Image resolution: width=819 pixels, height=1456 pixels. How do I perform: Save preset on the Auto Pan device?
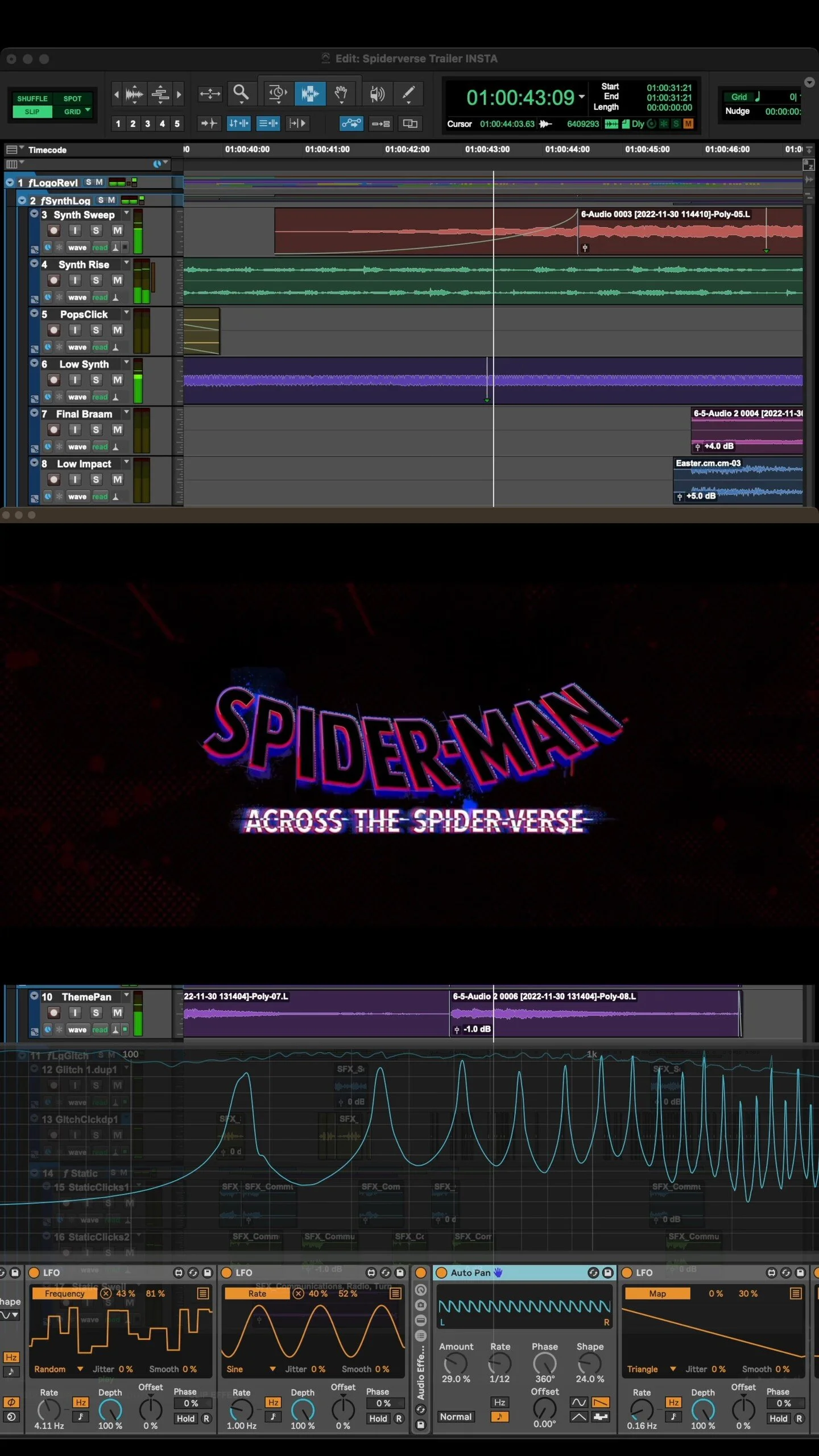click(607, 1272)
